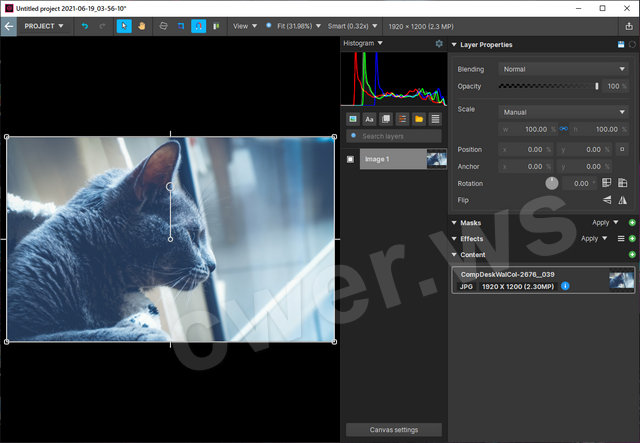640x443 pixels.
Task: Click the Canvas settings button
Action: click(x=393, y=430)
